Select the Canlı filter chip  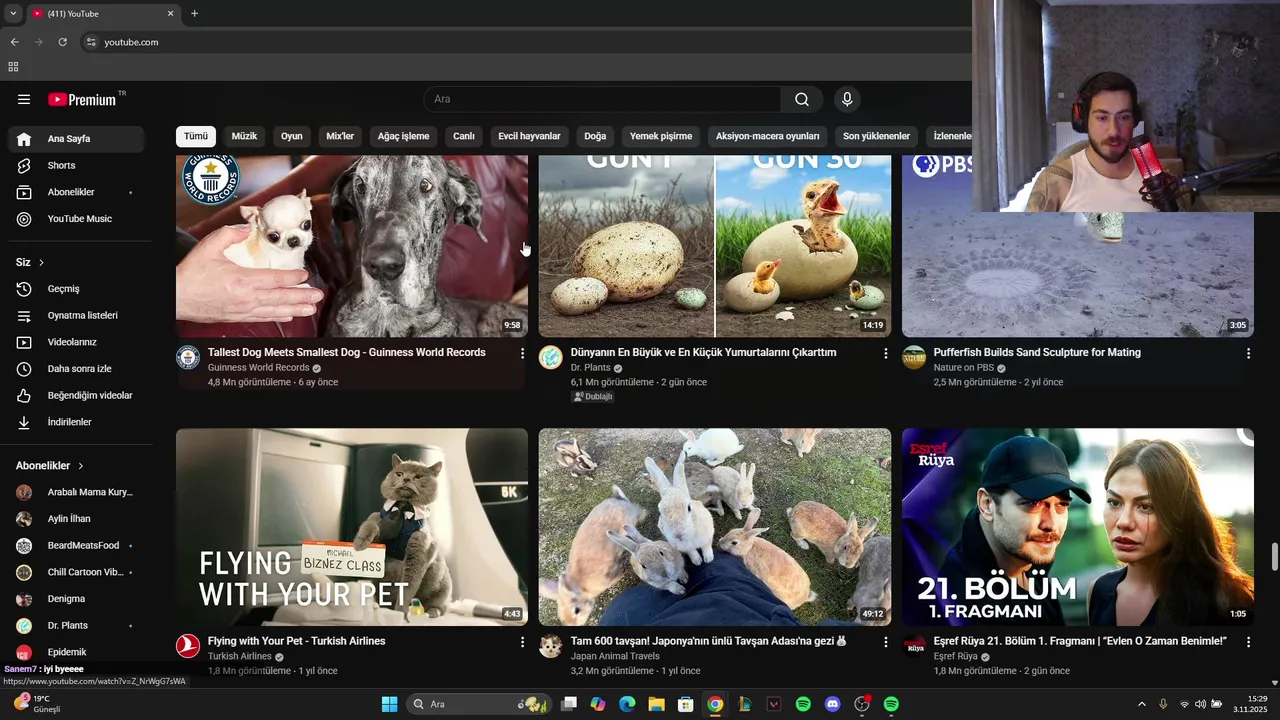(x=464, y=136)
